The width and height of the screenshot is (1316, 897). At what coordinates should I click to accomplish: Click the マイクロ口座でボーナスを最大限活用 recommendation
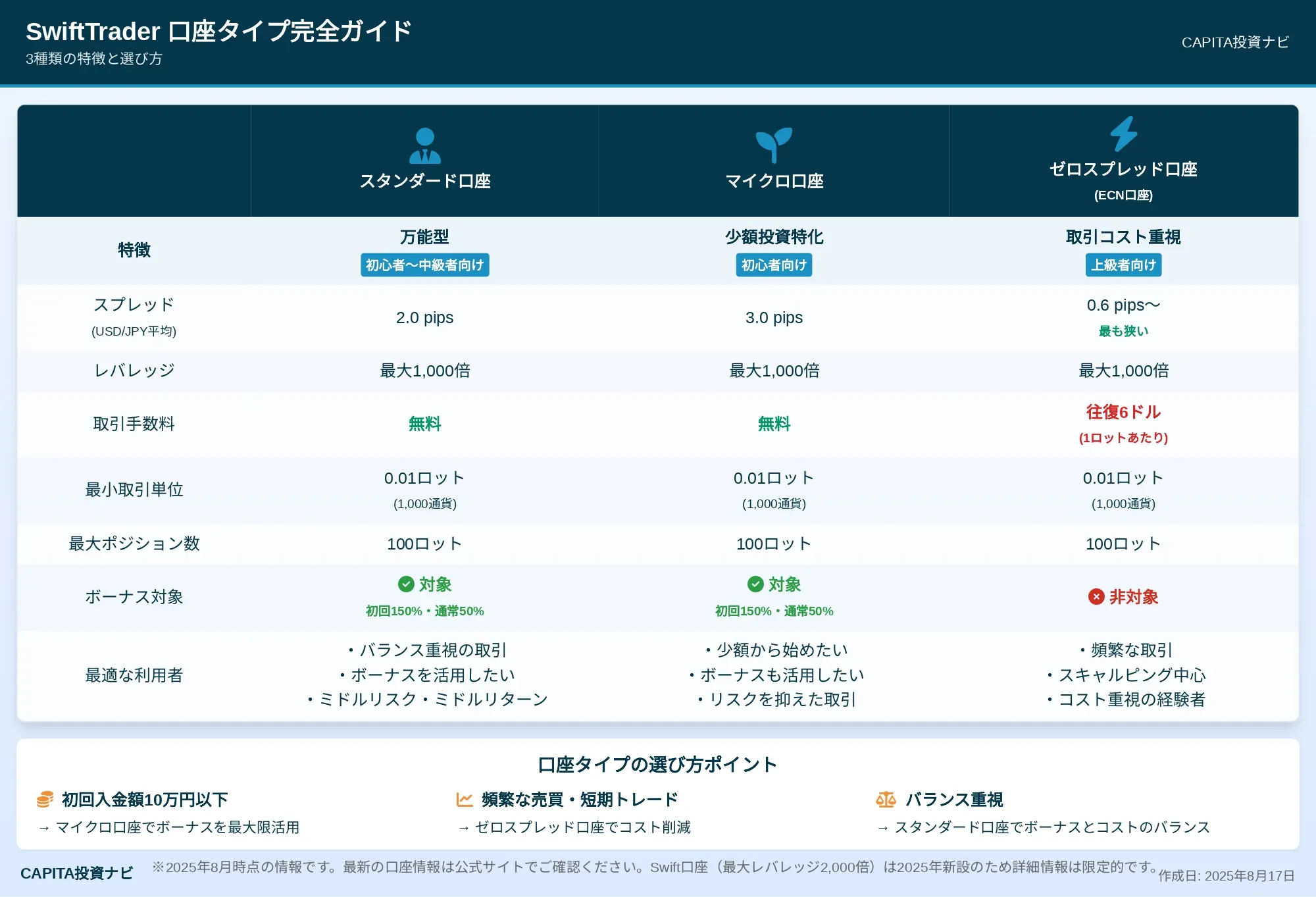[x=168, y=827]
